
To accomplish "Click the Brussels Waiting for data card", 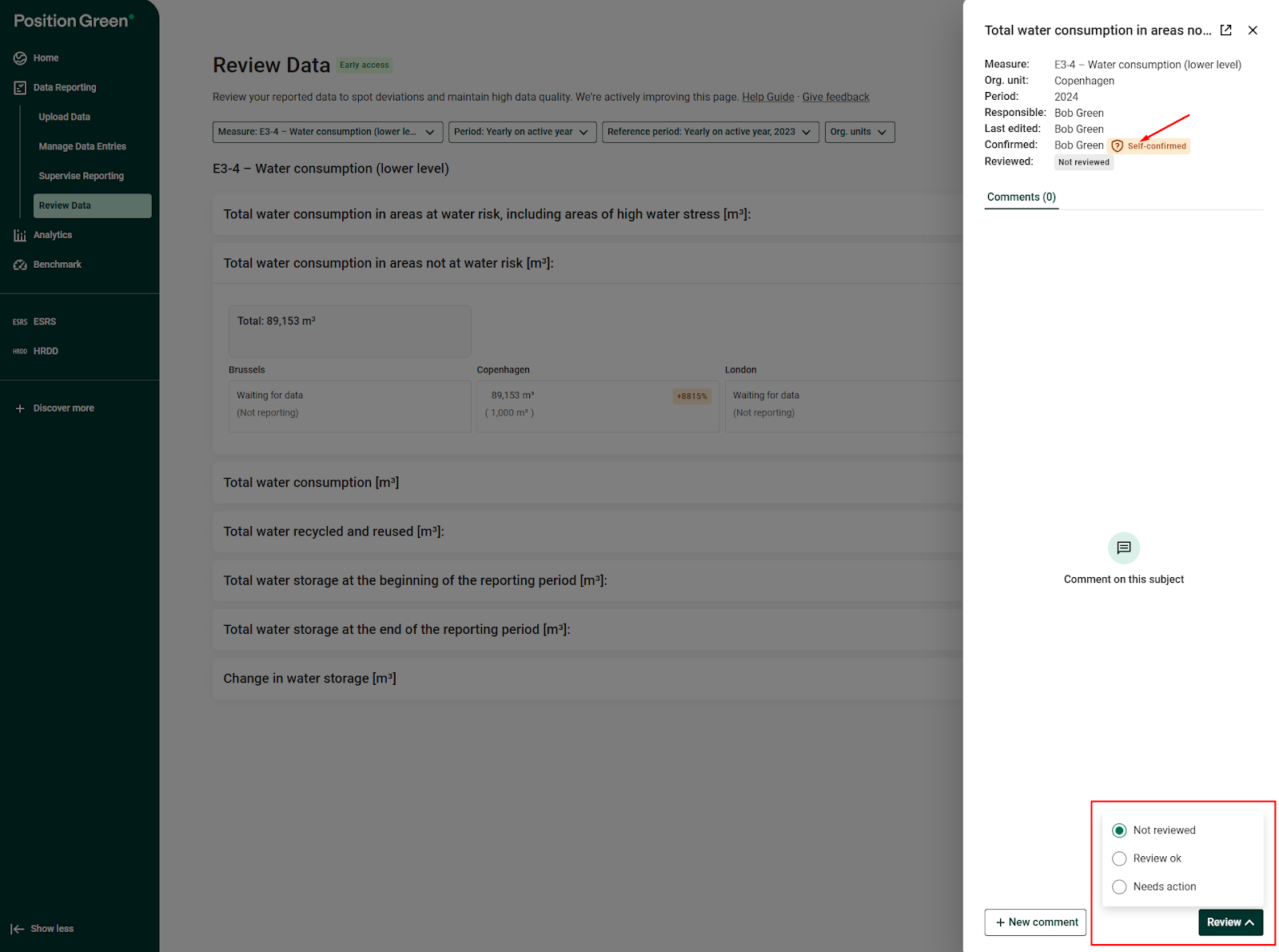I will [349, 406].
